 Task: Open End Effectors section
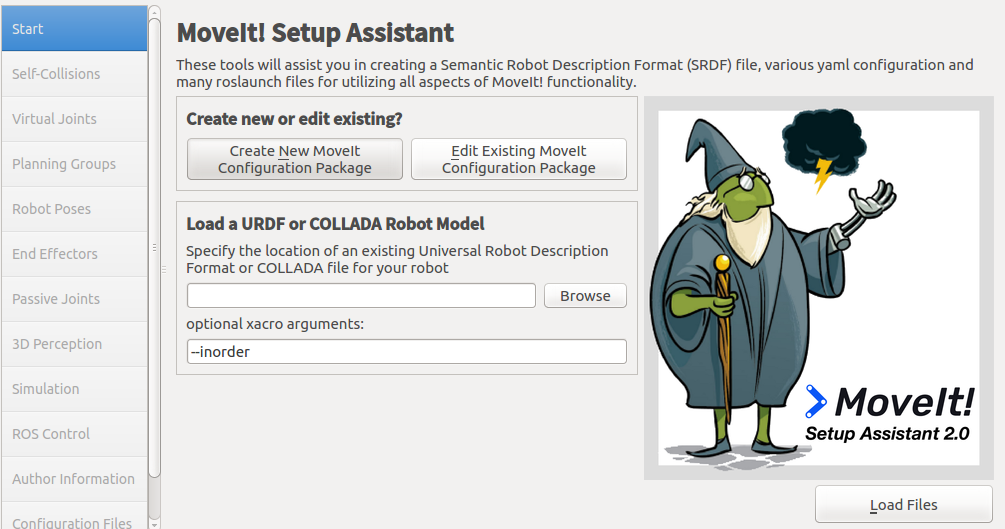74,253
